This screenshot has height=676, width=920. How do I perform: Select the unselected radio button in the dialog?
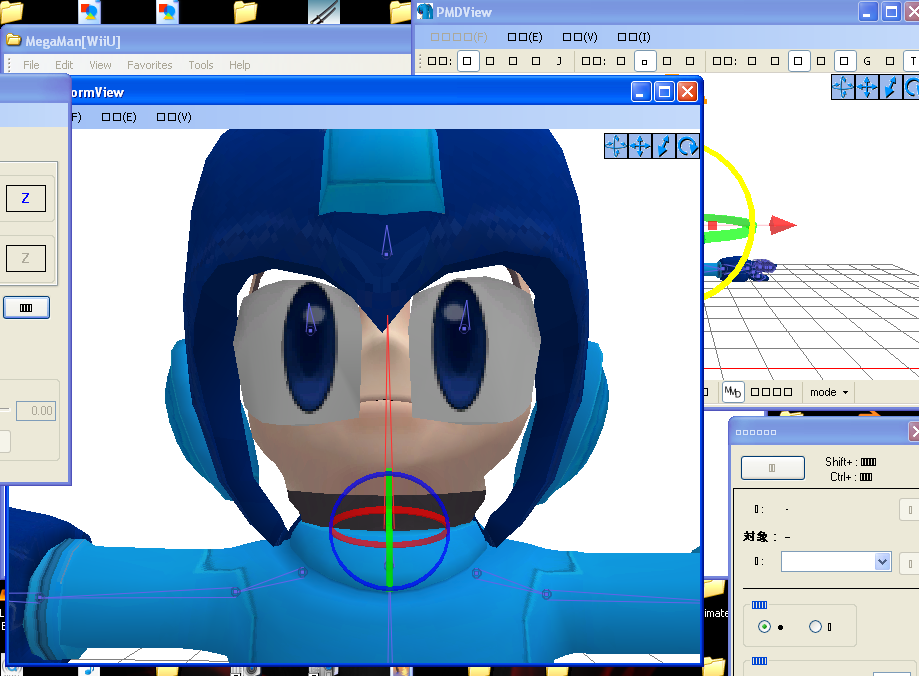[x=815, y=627]
